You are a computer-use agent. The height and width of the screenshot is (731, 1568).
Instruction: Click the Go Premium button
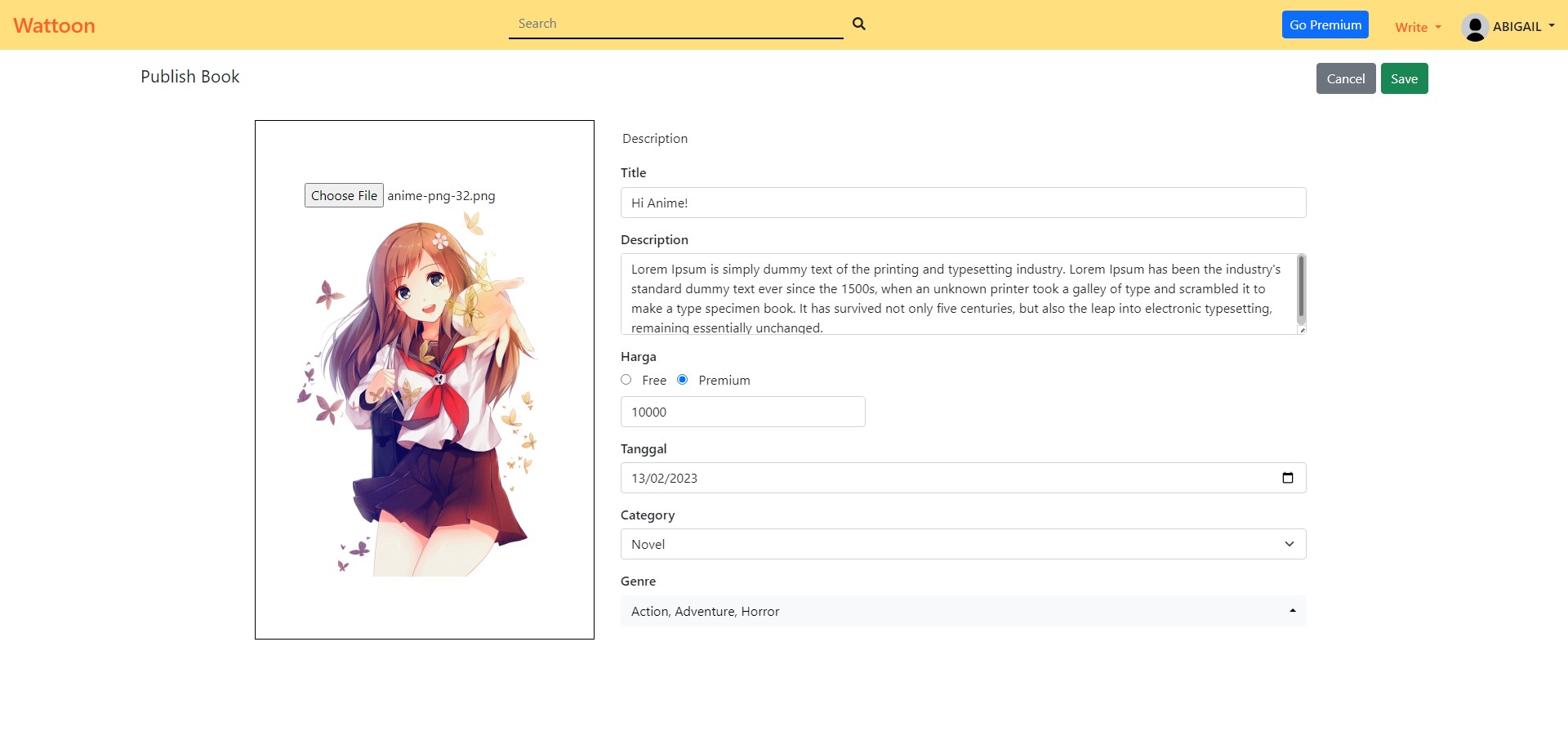click(x=1325, y=25)
